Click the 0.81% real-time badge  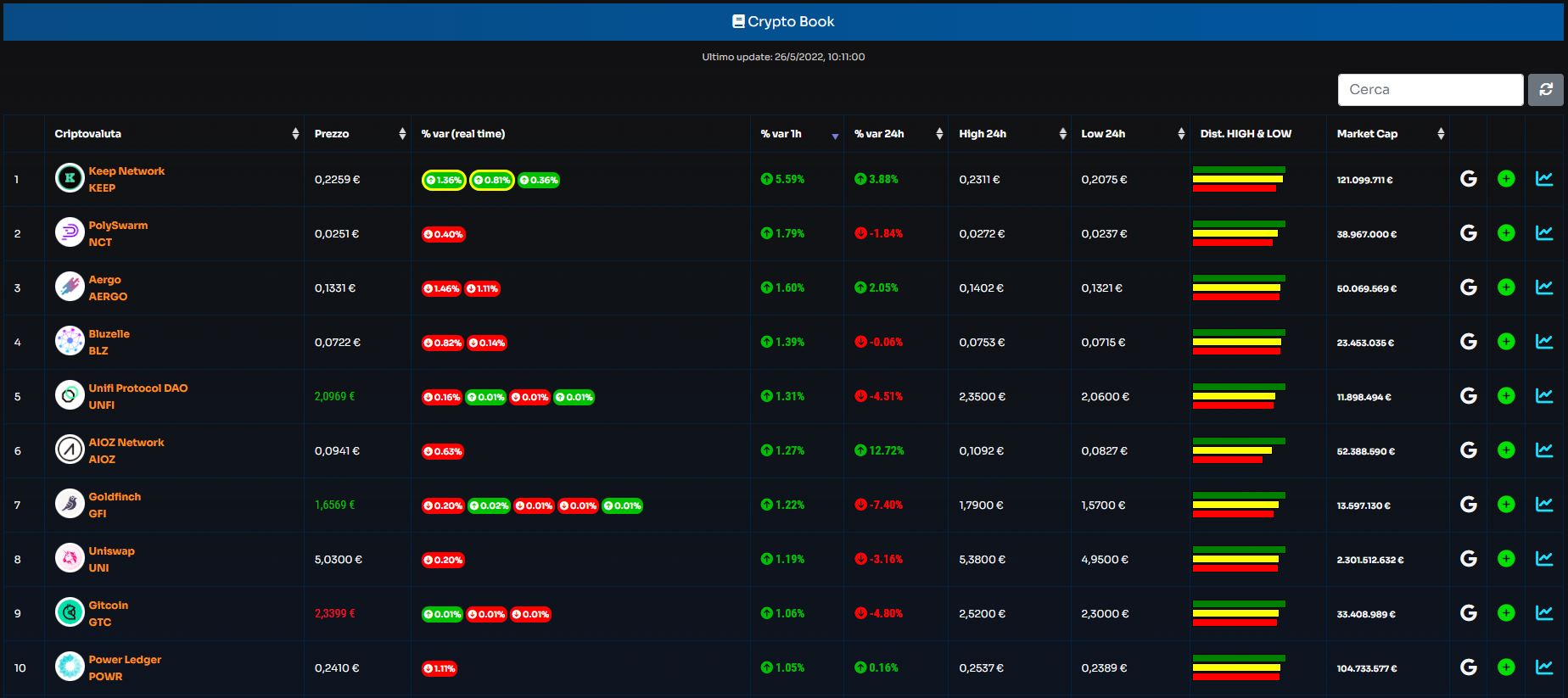[x=492, y=180]
